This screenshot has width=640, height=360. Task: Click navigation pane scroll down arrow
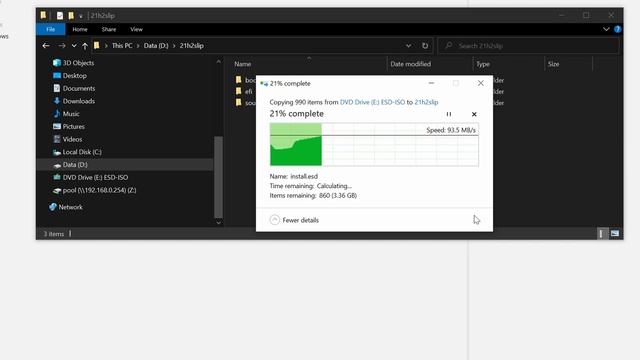click(x=218, y=222)
